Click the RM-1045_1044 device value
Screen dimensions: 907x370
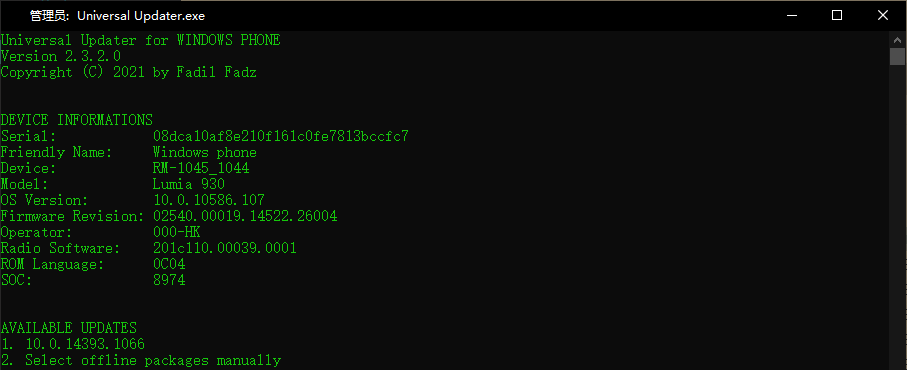[x=201, y=168]
